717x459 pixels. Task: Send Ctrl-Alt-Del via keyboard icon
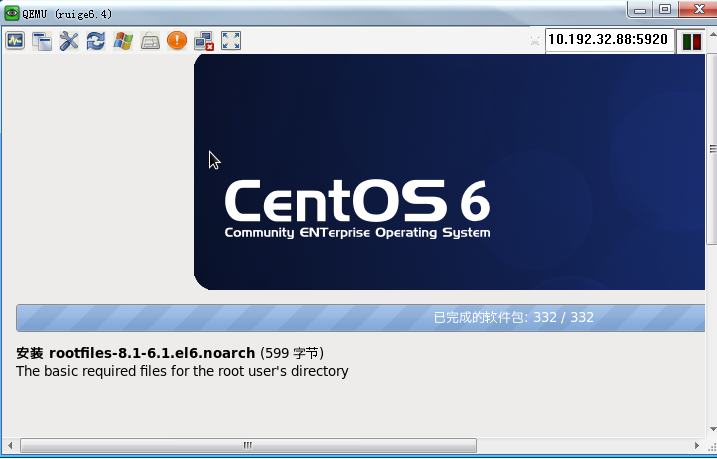[x=150, y=41]
